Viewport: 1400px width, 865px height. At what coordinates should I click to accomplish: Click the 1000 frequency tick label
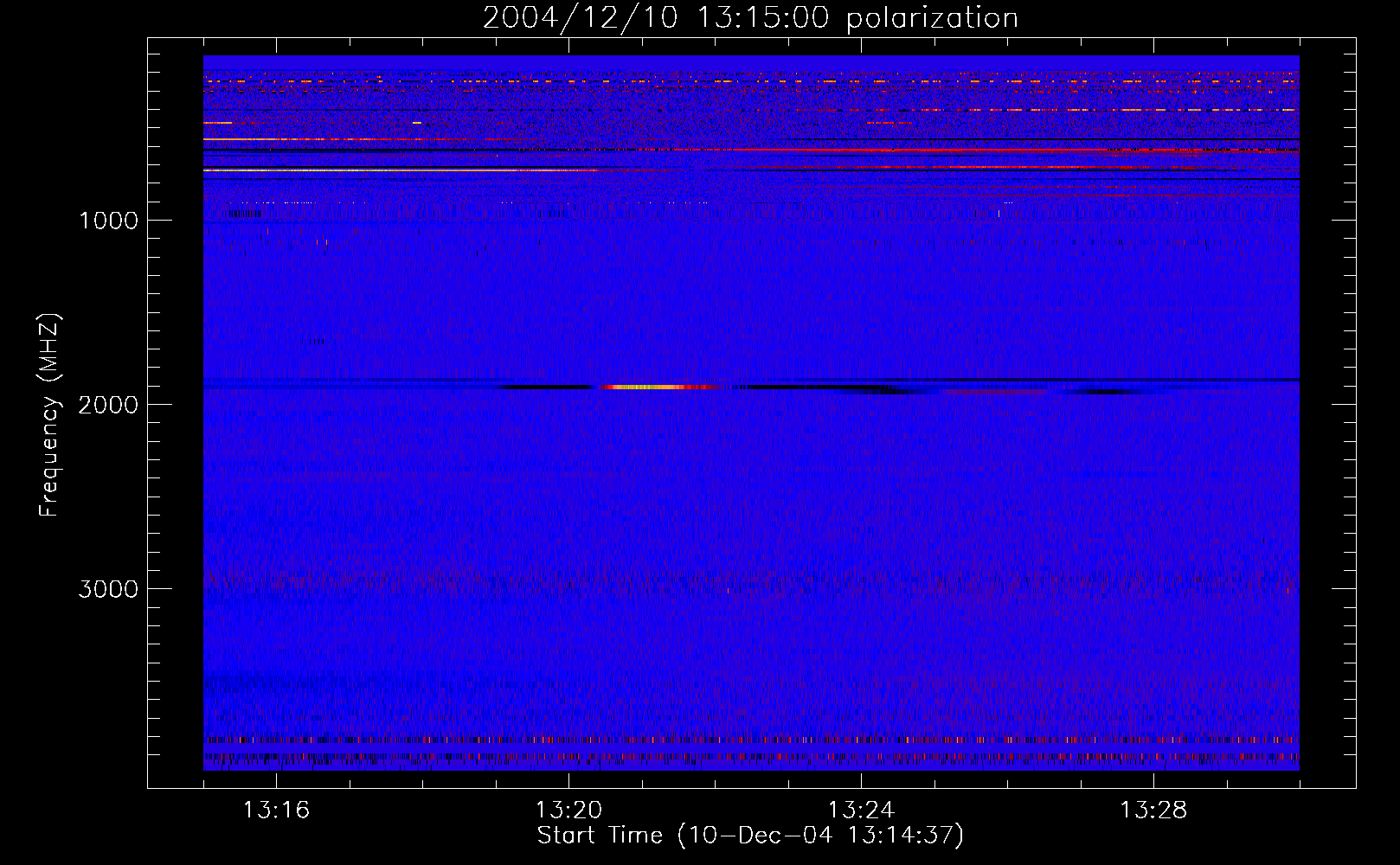coord(108,221)
